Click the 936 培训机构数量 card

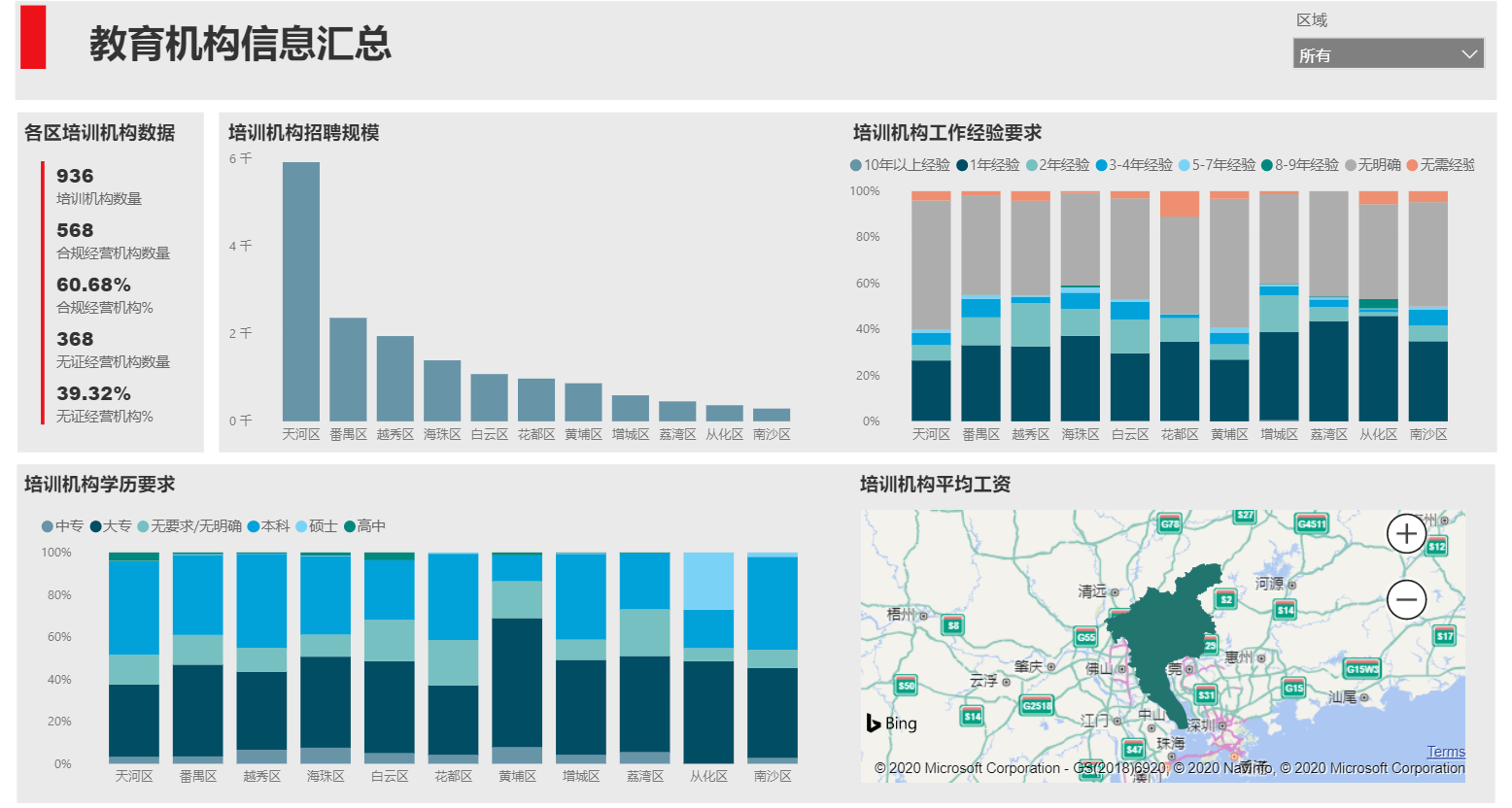tap(97, 185)
